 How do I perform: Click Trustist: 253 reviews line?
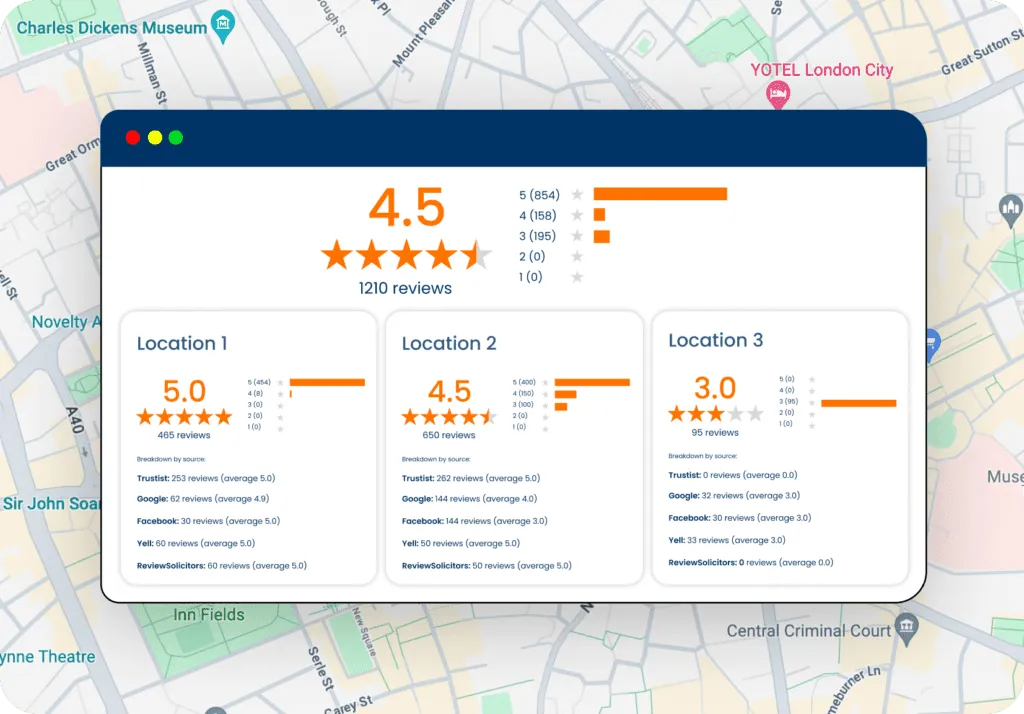(x=206, y=478)
